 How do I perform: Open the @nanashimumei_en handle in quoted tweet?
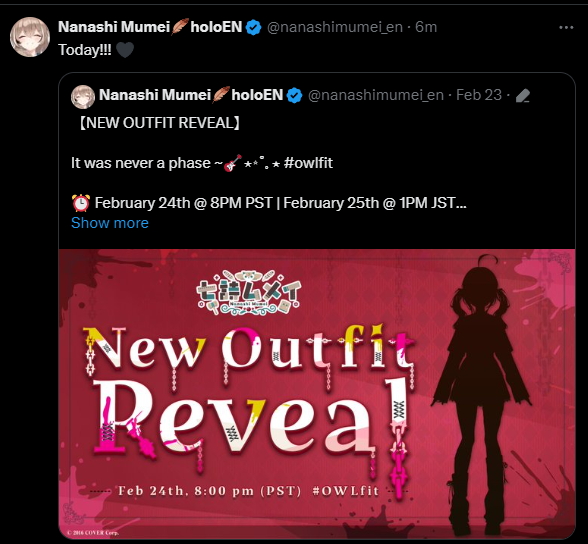pos(376,95)
